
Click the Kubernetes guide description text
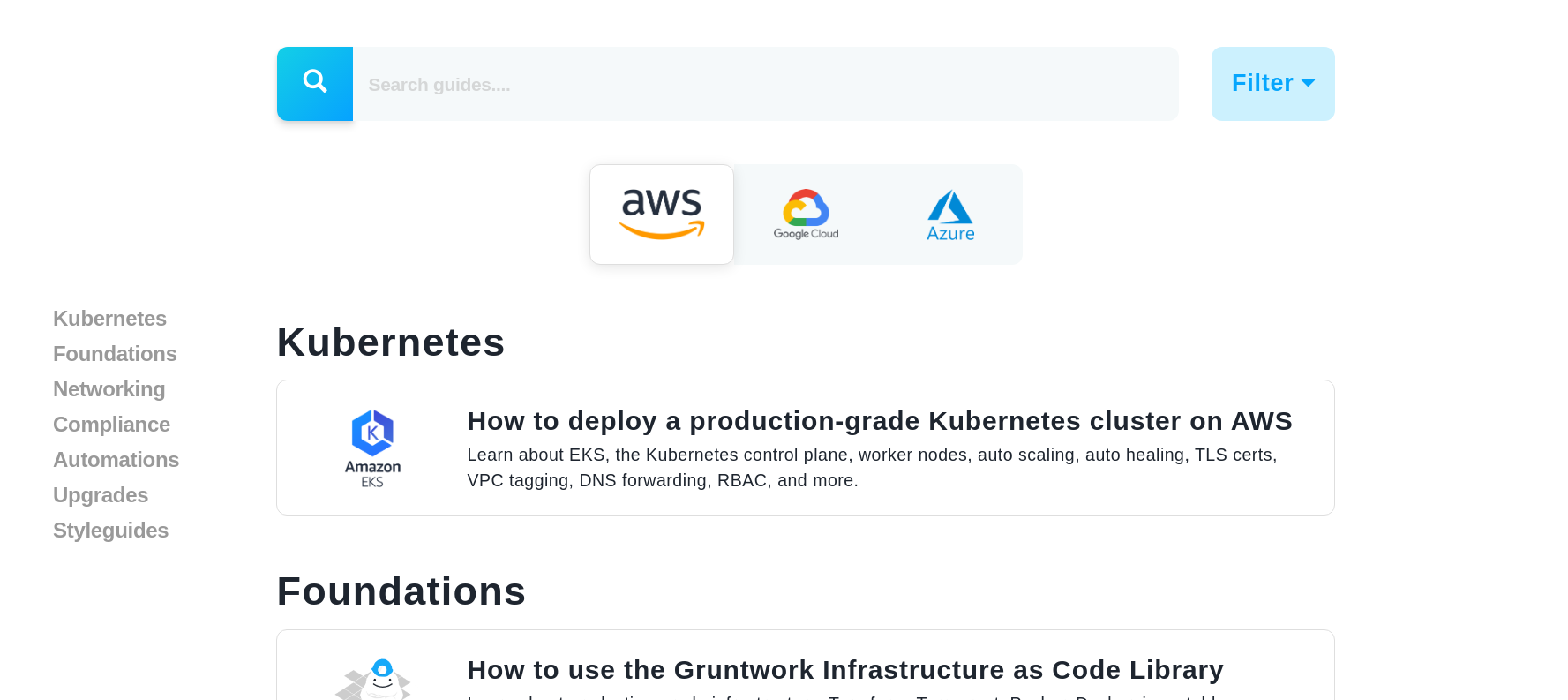click(x=872, y=468)
